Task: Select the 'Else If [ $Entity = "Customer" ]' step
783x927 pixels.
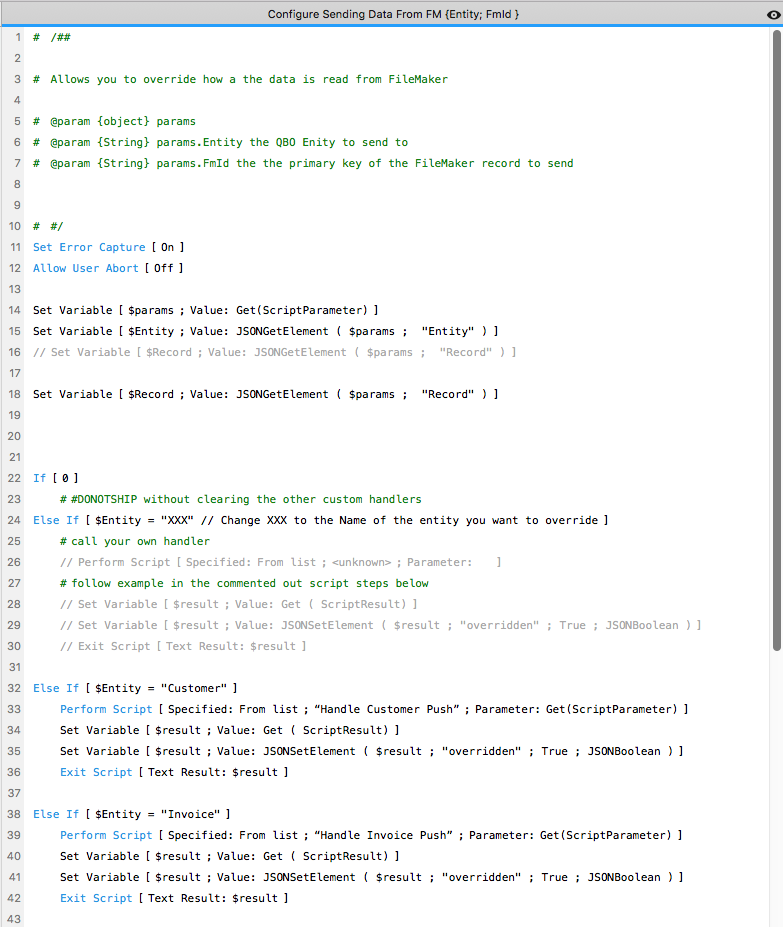Action: point(135,688)
